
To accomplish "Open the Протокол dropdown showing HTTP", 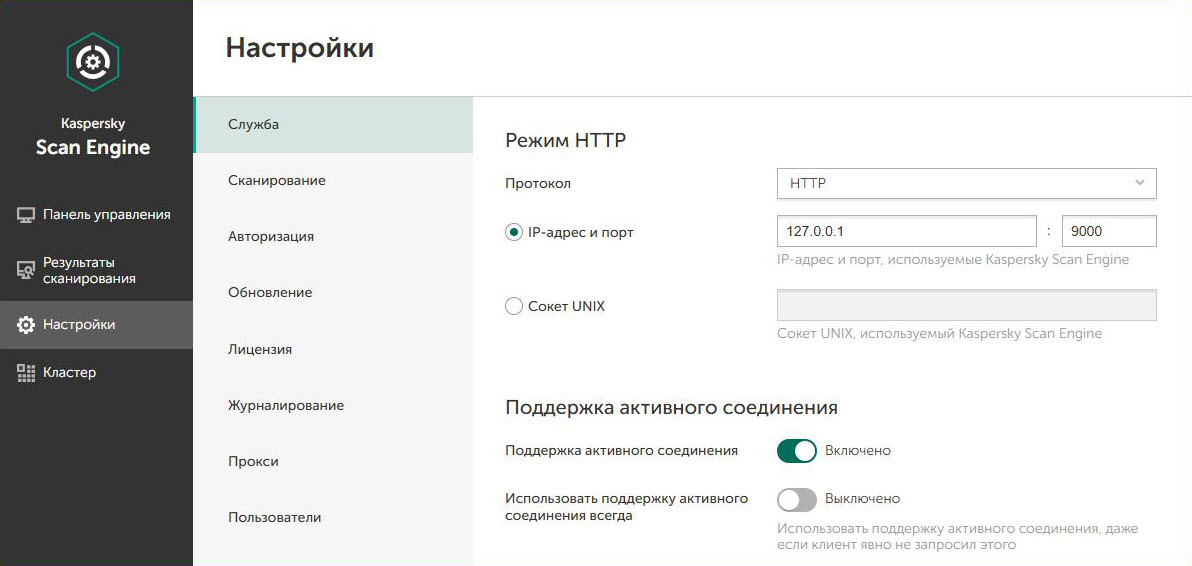I will [966, 183].
